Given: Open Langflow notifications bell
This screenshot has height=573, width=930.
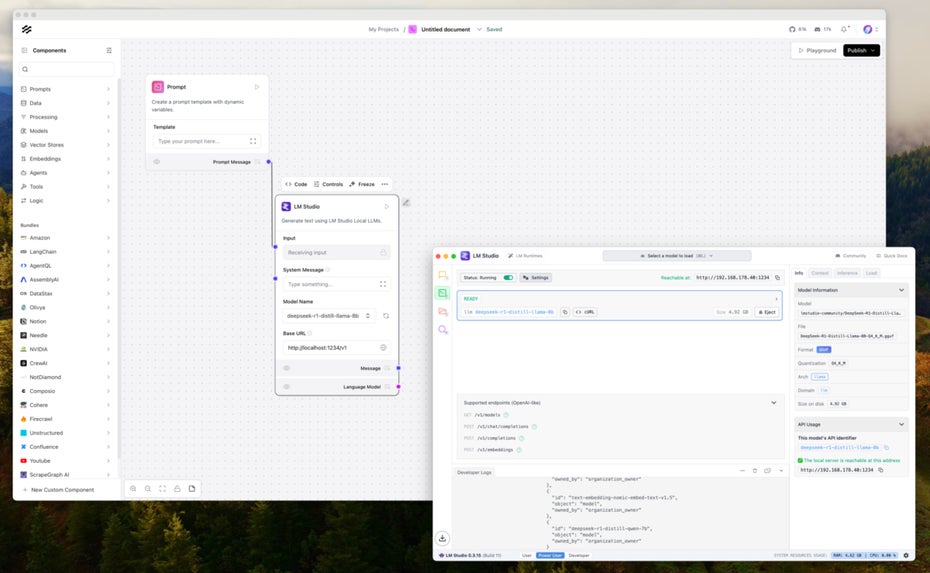Looking at the screenshot, I should [x=844, y=29].
